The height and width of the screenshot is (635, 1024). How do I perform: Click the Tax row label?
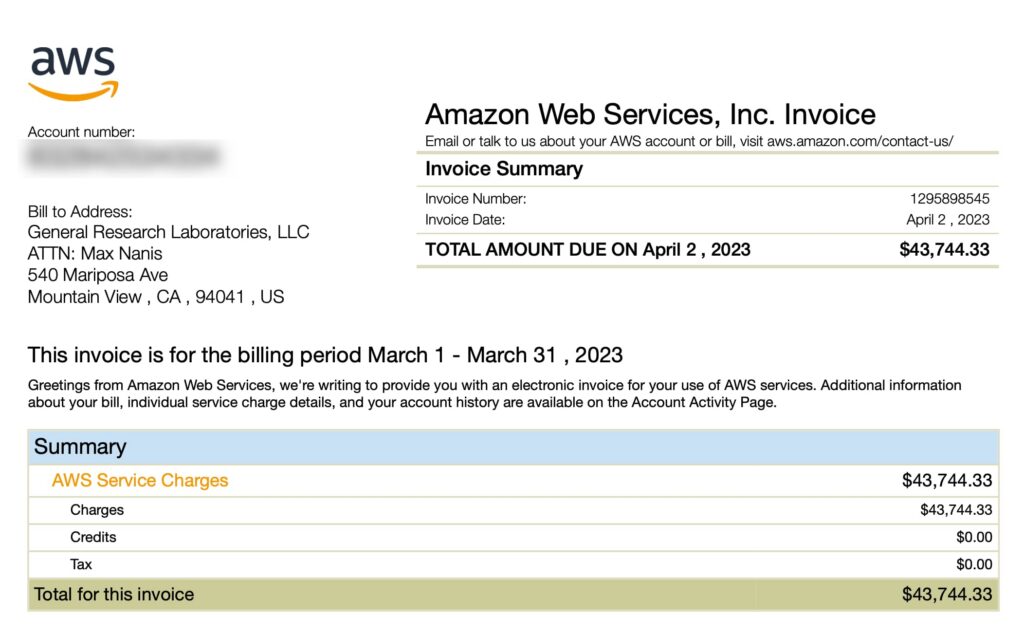(x=81, y=564)
